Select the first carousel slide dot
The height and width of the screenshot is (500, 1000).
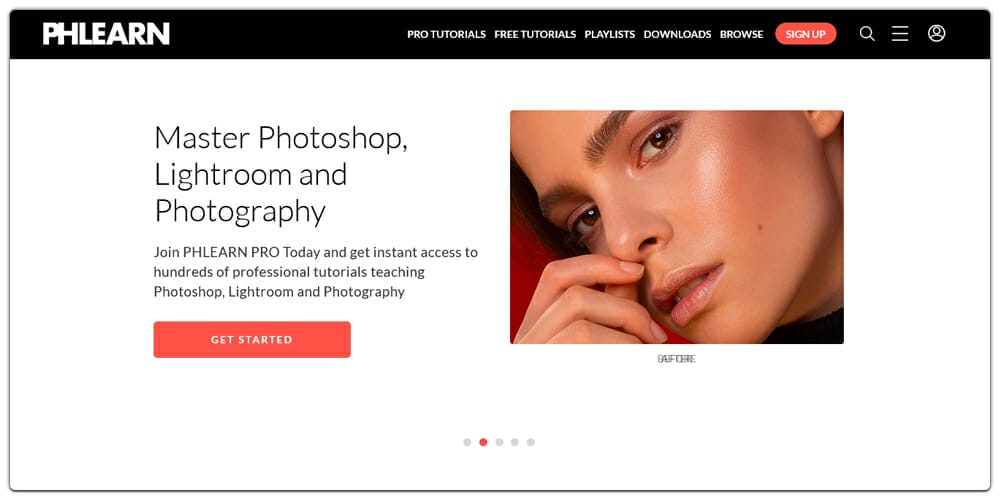467,442
